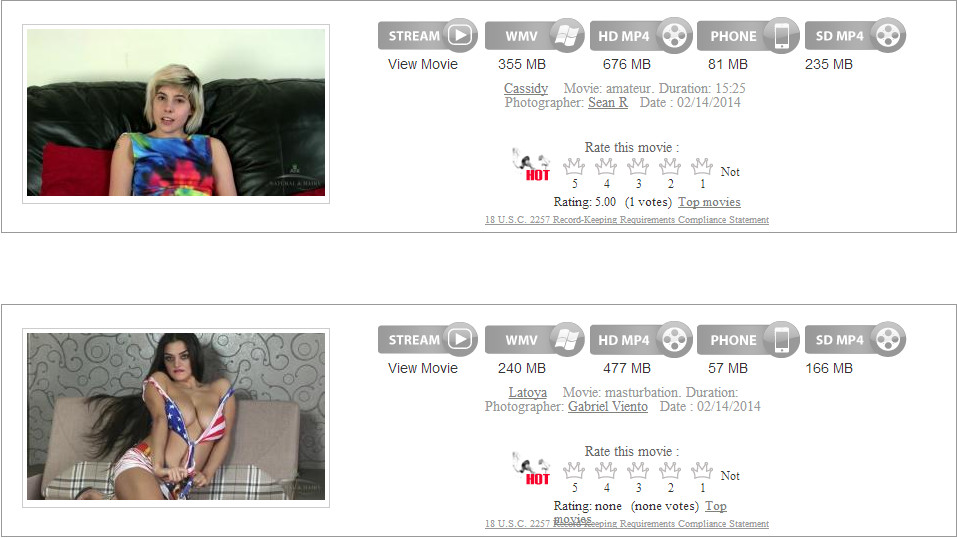Viewport: 957px width, 538px height.
Task: Click the first movie thumbnail
Action: 176,114
